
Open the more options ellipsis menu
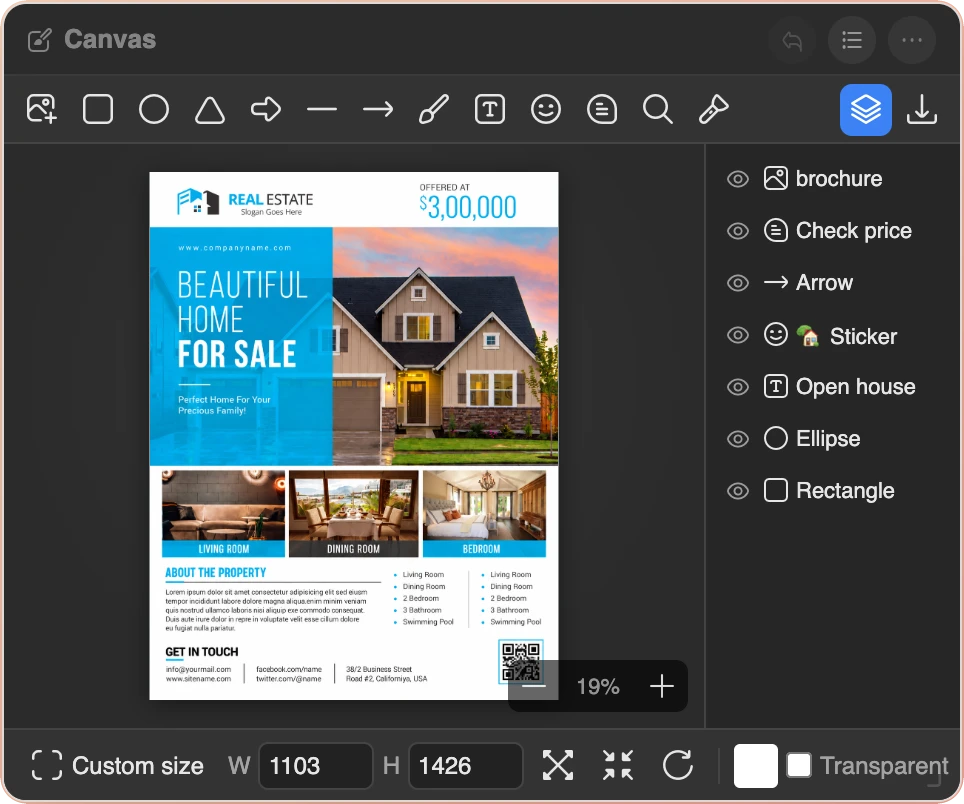pos(912,41)
